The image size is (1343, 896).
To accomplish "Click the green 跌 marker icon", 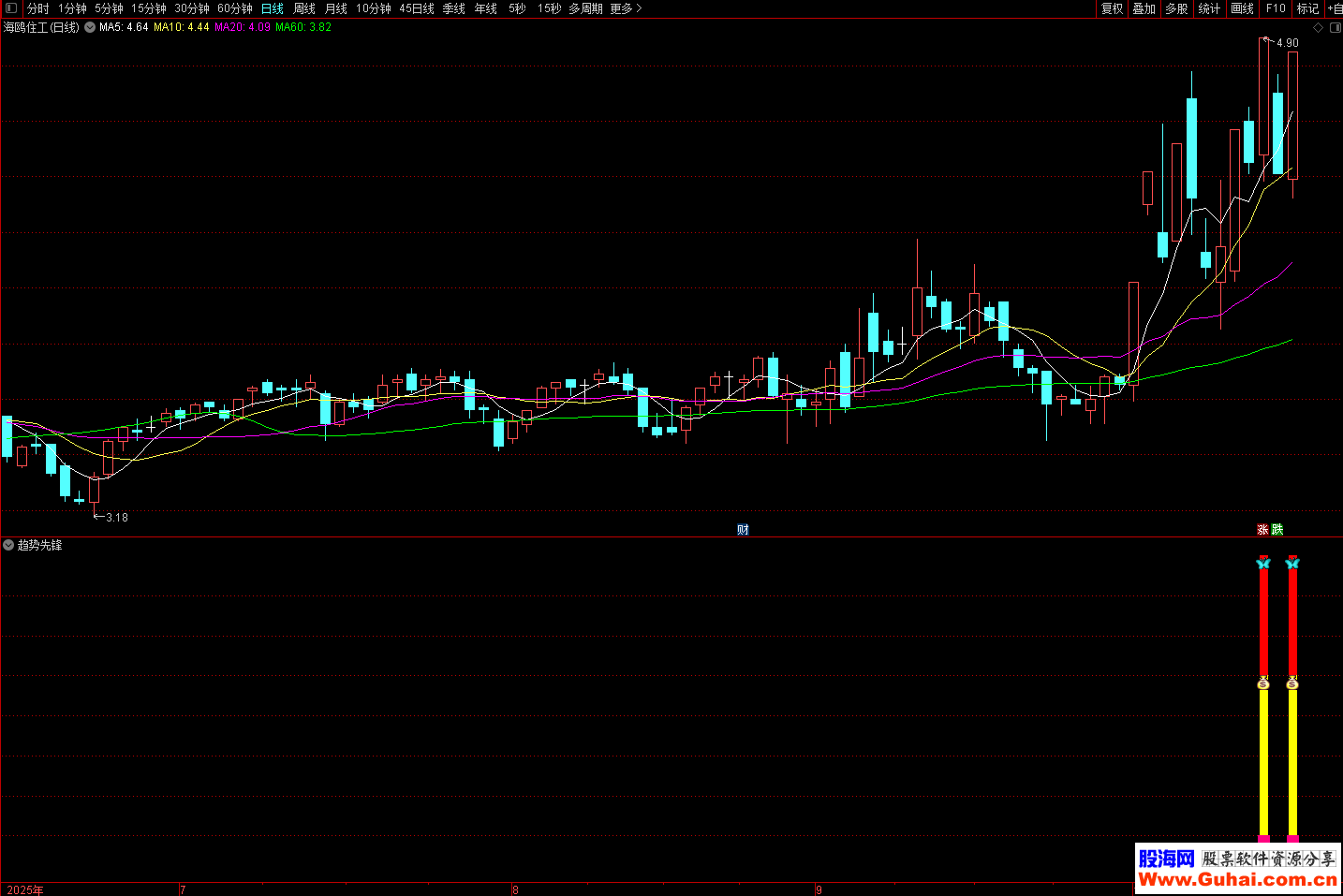I will (1277, 530).
